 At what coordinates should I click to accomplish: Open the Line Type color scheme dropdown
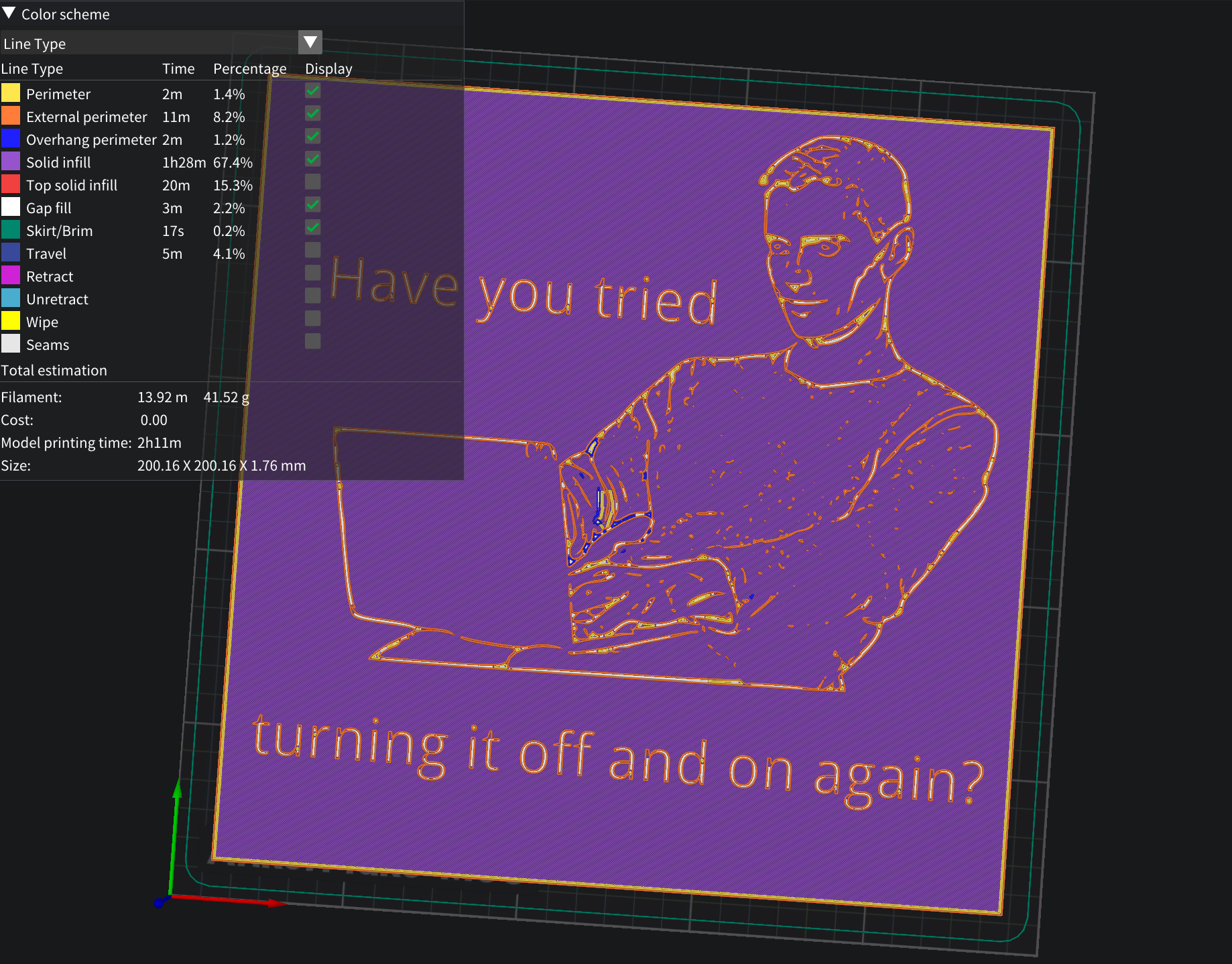coord(310,43)
